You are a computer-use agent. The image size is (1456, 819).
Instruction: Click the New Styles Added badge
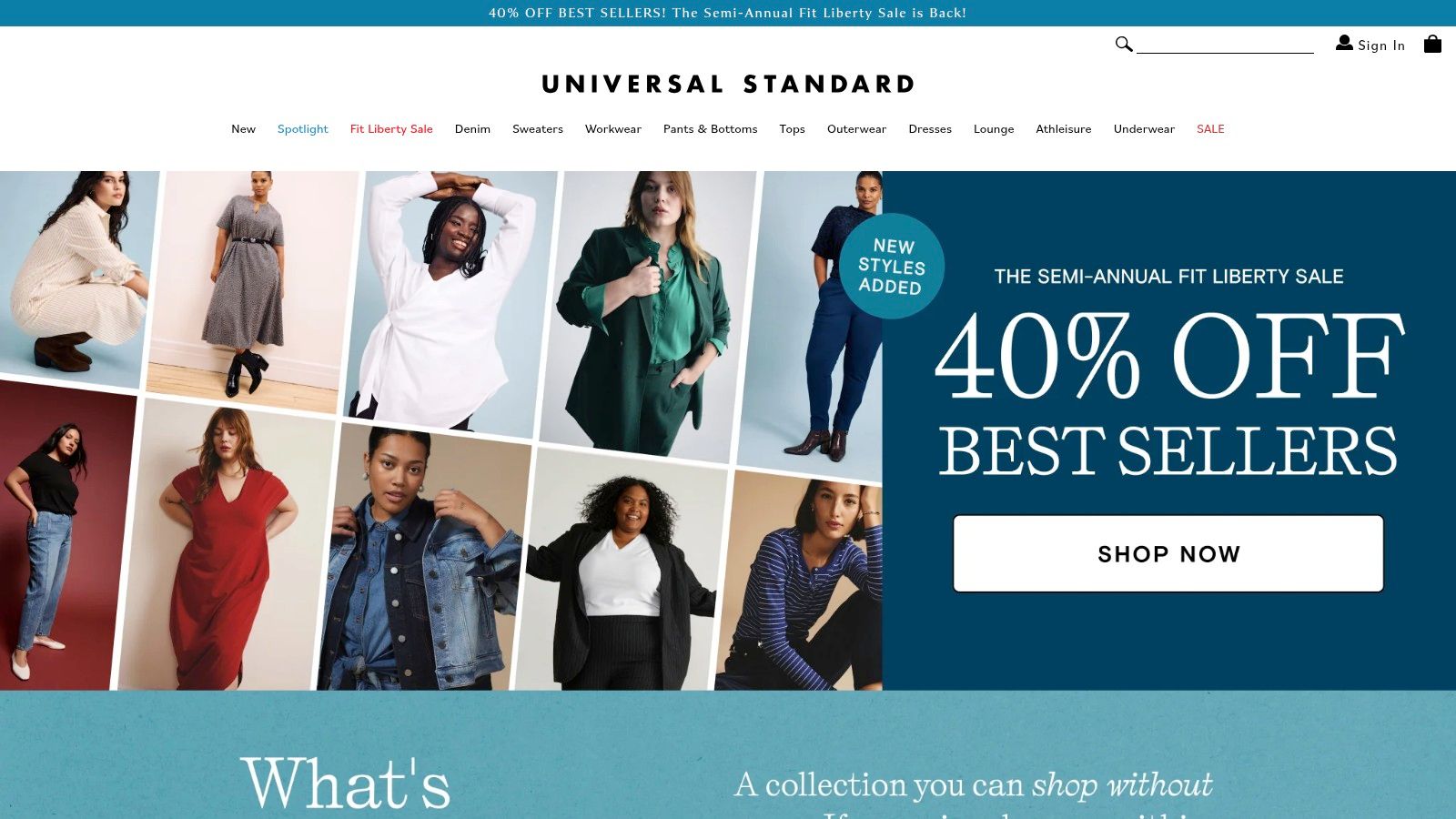(x=892, y=266)
